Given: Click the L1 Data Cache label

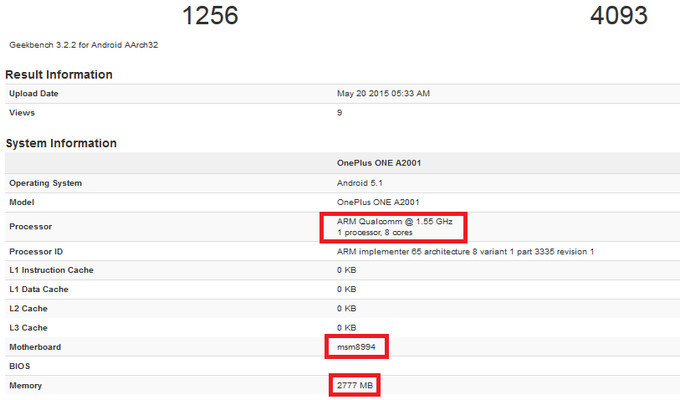Looking at the screenshot, I should tap(39, 289).
